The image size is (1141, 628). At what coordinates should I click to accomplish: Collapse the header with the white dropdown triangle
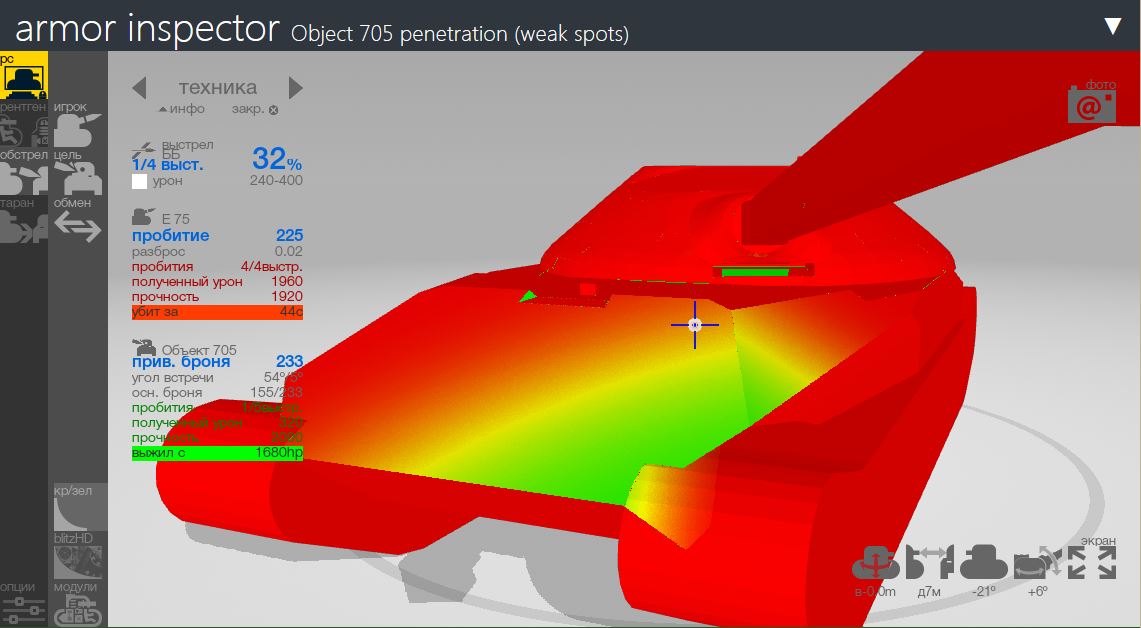1113,26
